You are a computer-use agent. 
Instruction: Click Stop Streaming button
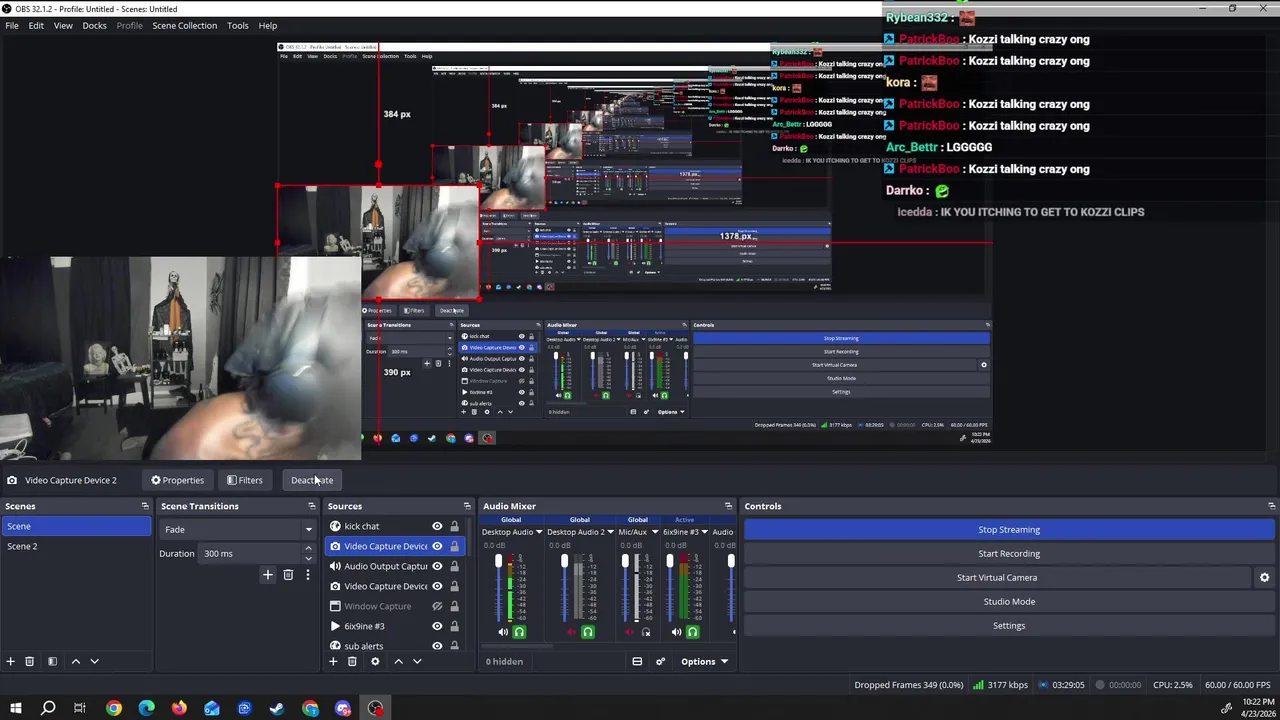(1009, 529)
